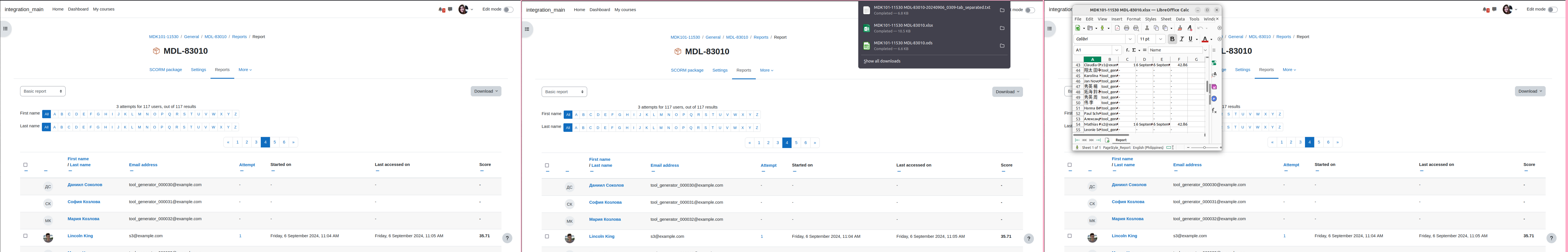Click Email address column header, rightmost window
1568x252 pixels.
(x=1187, y=164)
